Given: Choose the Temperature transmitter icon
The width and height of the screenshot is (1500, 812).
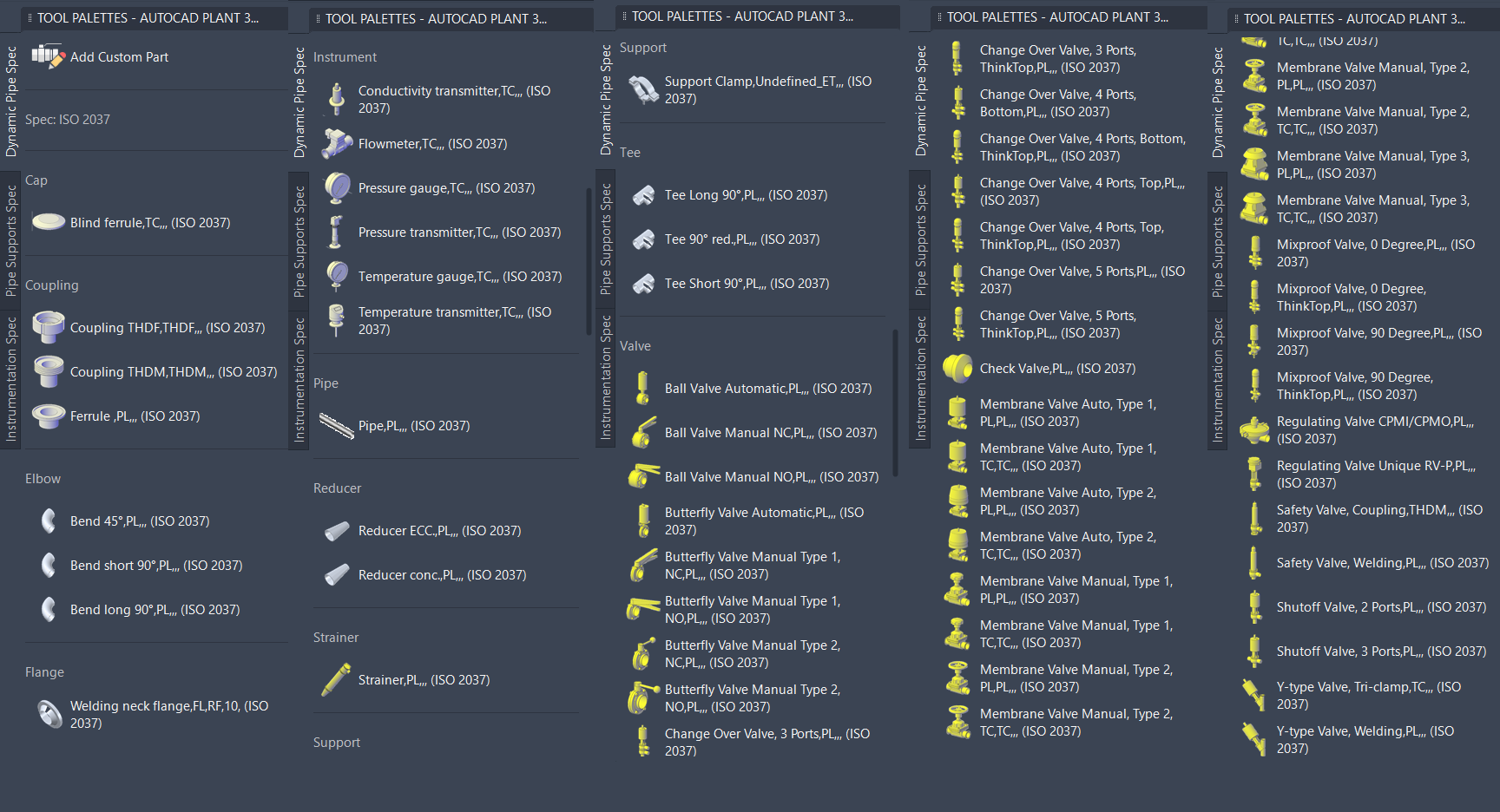Looking at the screenshot, I should (x=337, y=320).
